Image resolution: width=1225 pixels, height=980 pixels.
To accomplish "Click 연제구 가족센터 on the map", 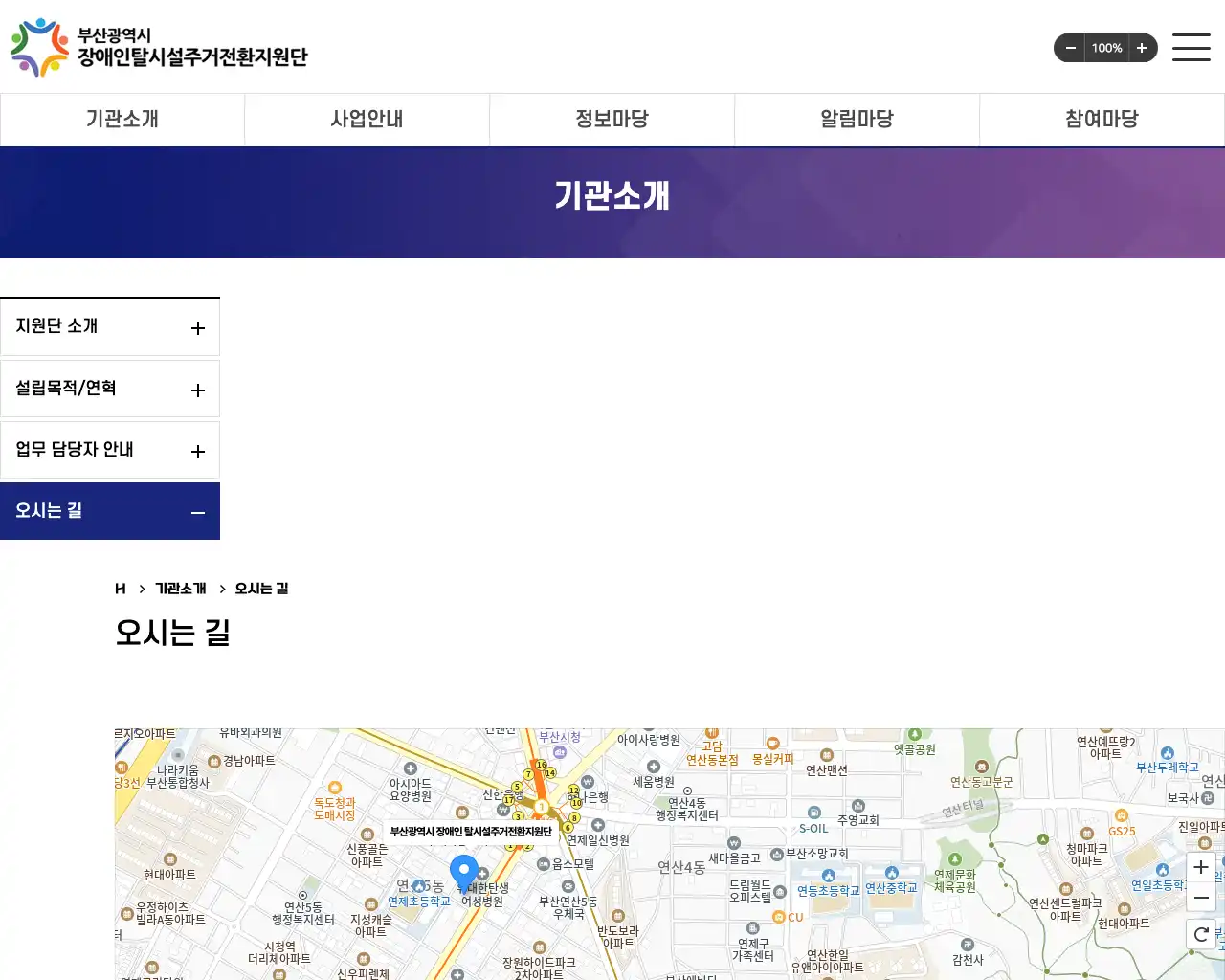I will click(753, 949).
